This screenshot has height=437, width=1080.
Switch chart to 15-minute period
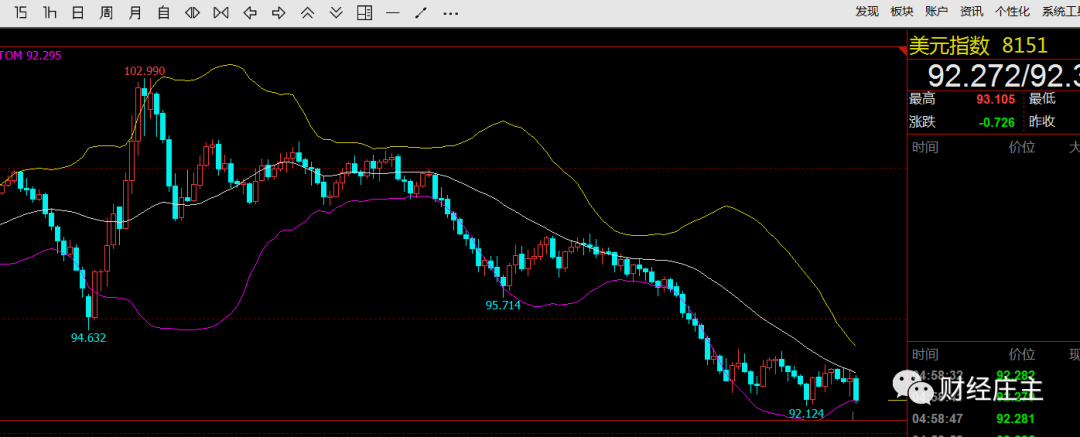click(x=21, y=12)
